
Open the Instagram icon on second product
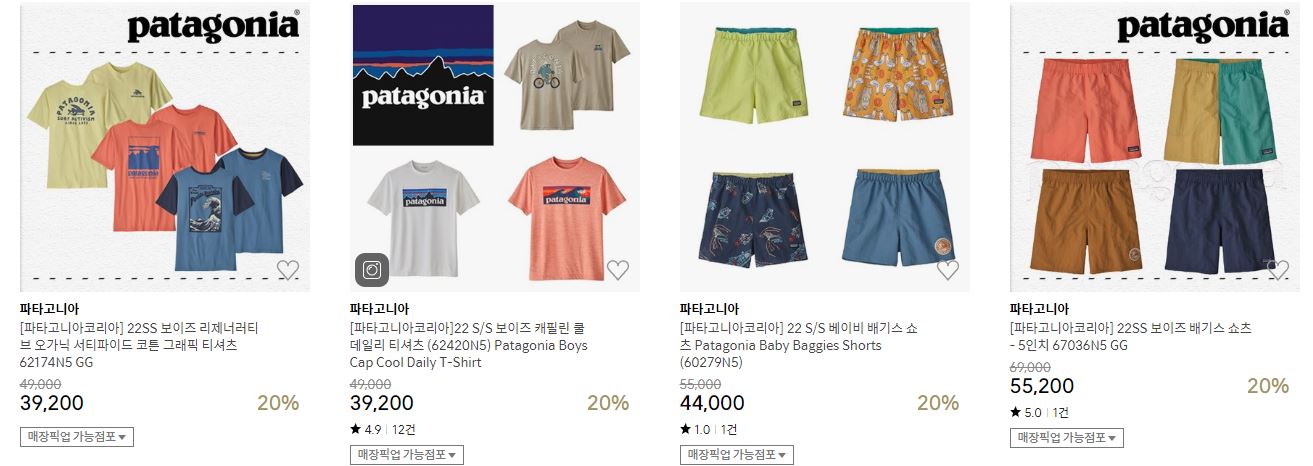pyautogui.click(x=372, y=270)
